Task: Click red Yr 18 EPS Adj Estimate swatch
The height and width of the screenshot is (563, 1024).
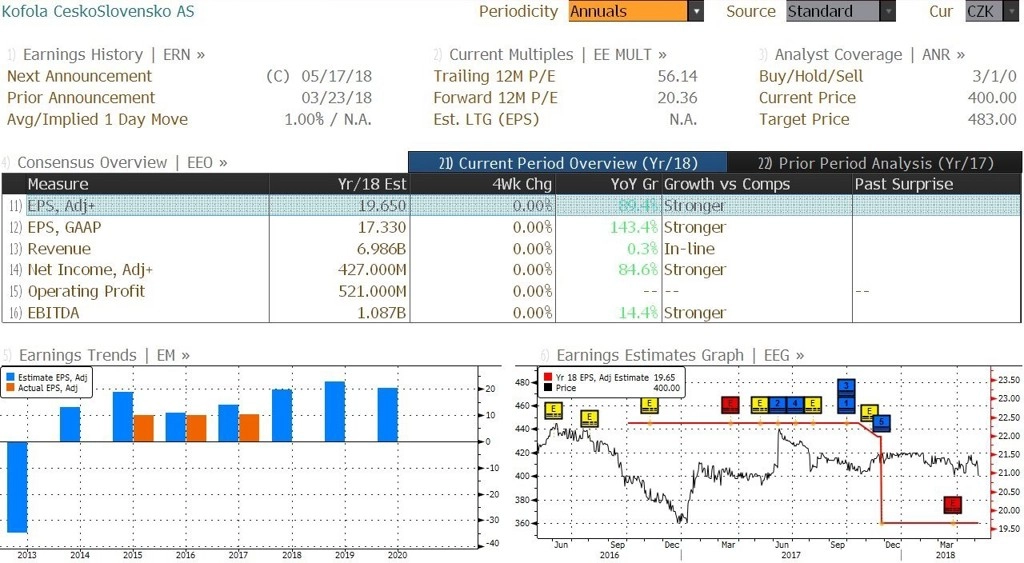Action: pyautogui.click(x=548, y=378)
